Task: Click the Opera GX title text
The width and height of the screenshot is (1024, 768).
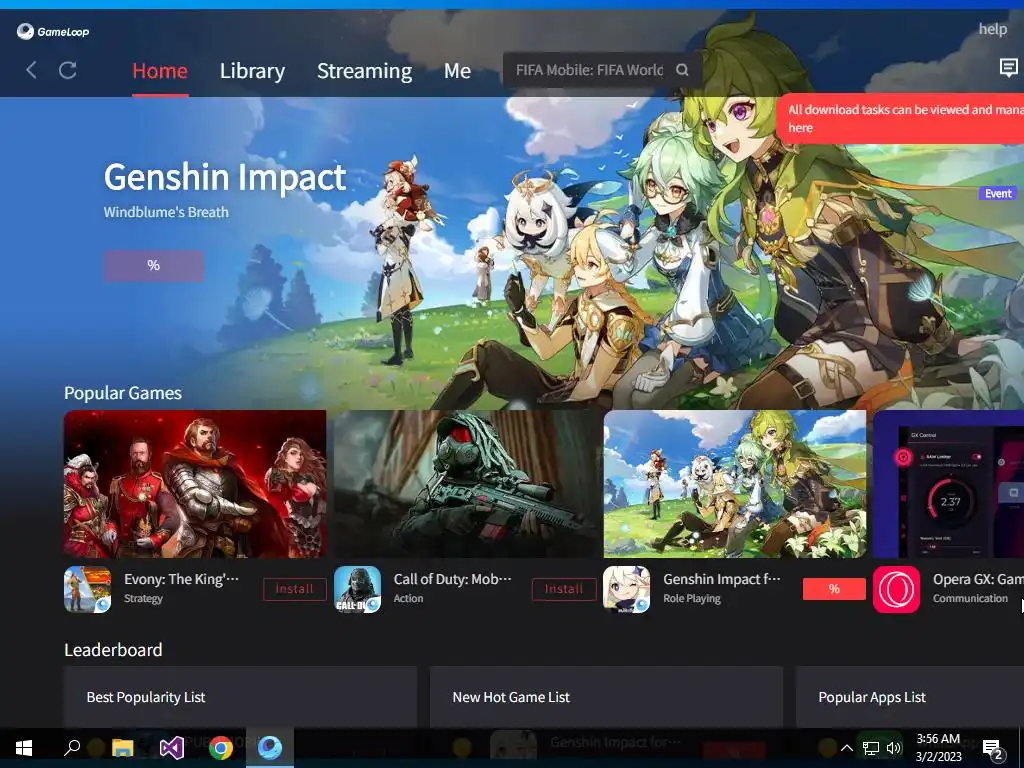Action: pyautogui.click(x=978, y=579)
